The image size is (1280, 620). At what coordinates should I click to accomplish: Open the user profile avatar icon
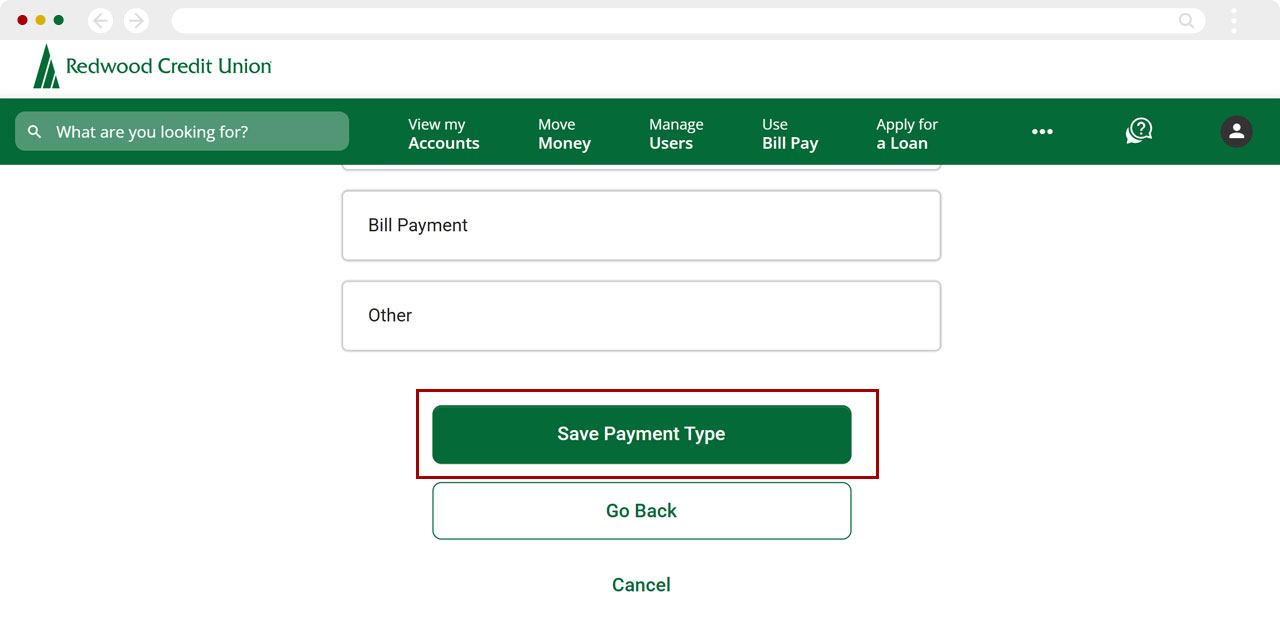1236,131
